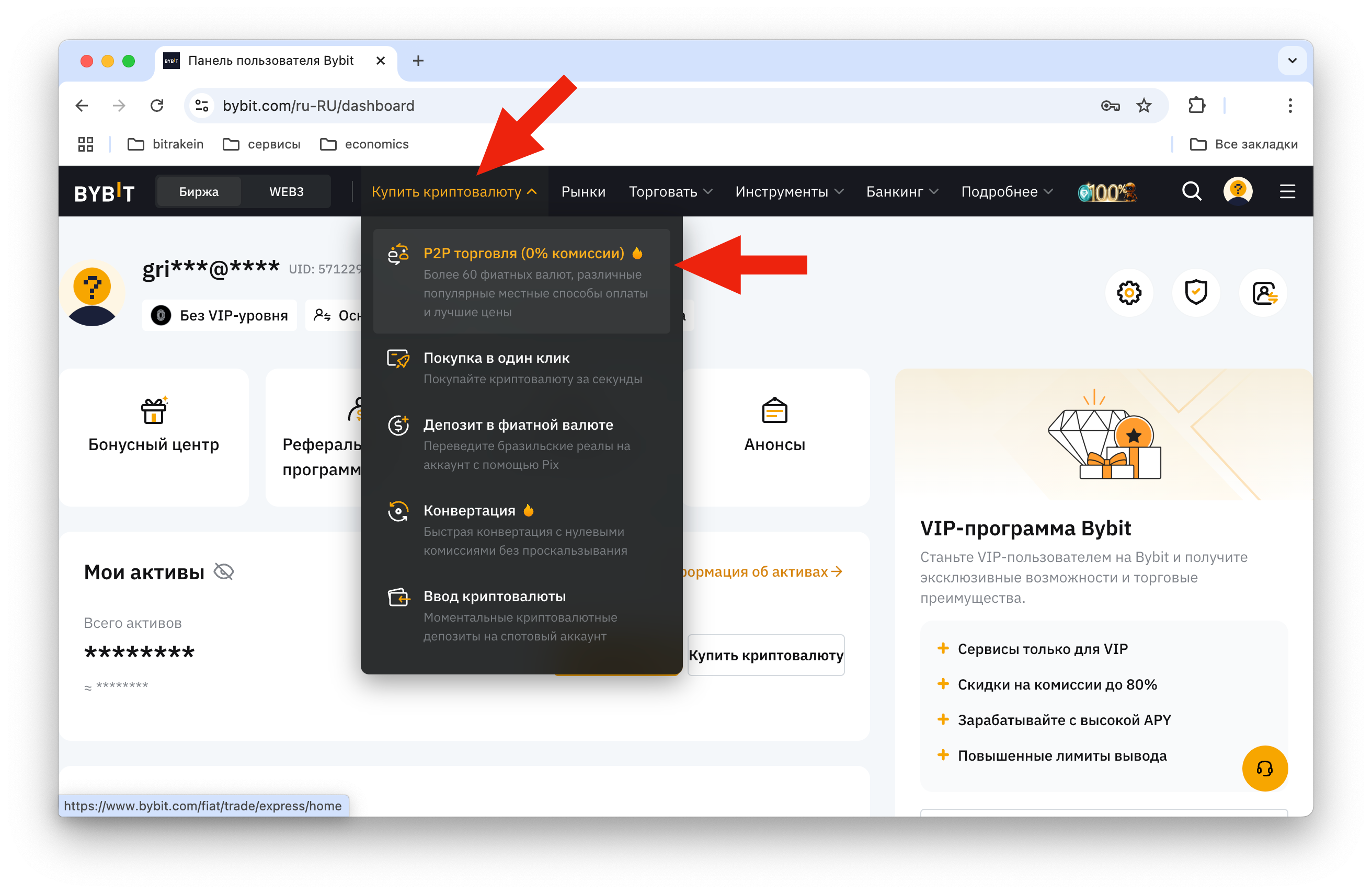View site information icon in address bar
Screen dimensions: 1372x894
coord(202,106)
